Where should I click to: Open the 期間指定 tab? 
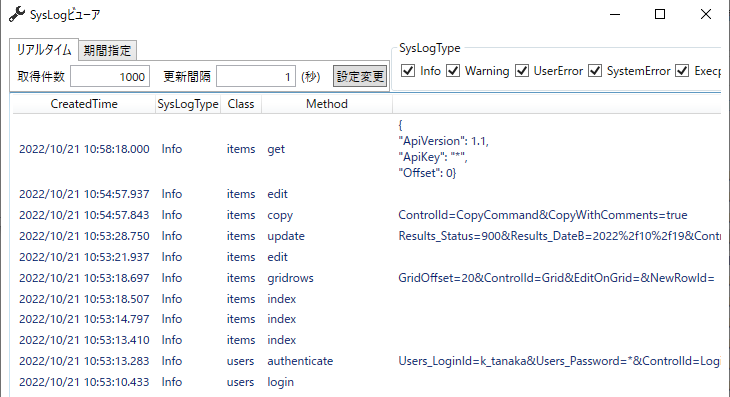(x=108, y=50)
